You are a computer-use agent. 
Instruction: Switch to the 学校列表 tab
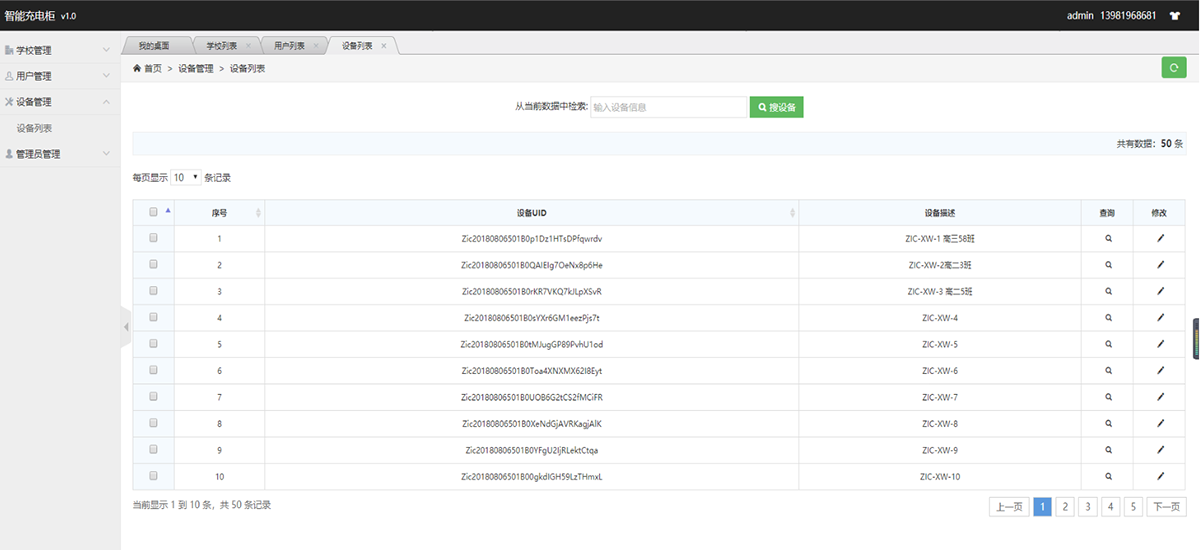click(222, 46)
